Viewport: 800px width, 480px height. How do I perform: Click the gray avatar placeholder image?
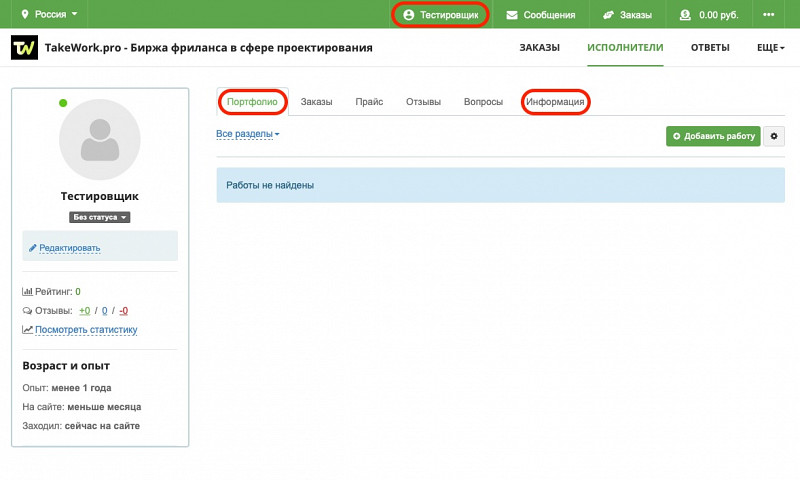coord(100,139)
